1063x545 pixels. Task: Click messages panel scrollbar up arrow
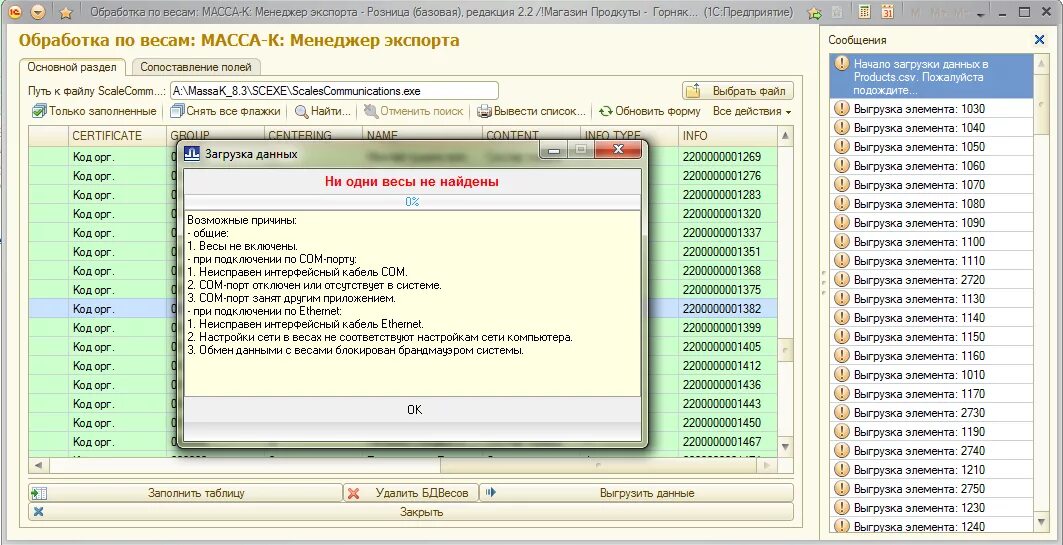point(1042,63)
